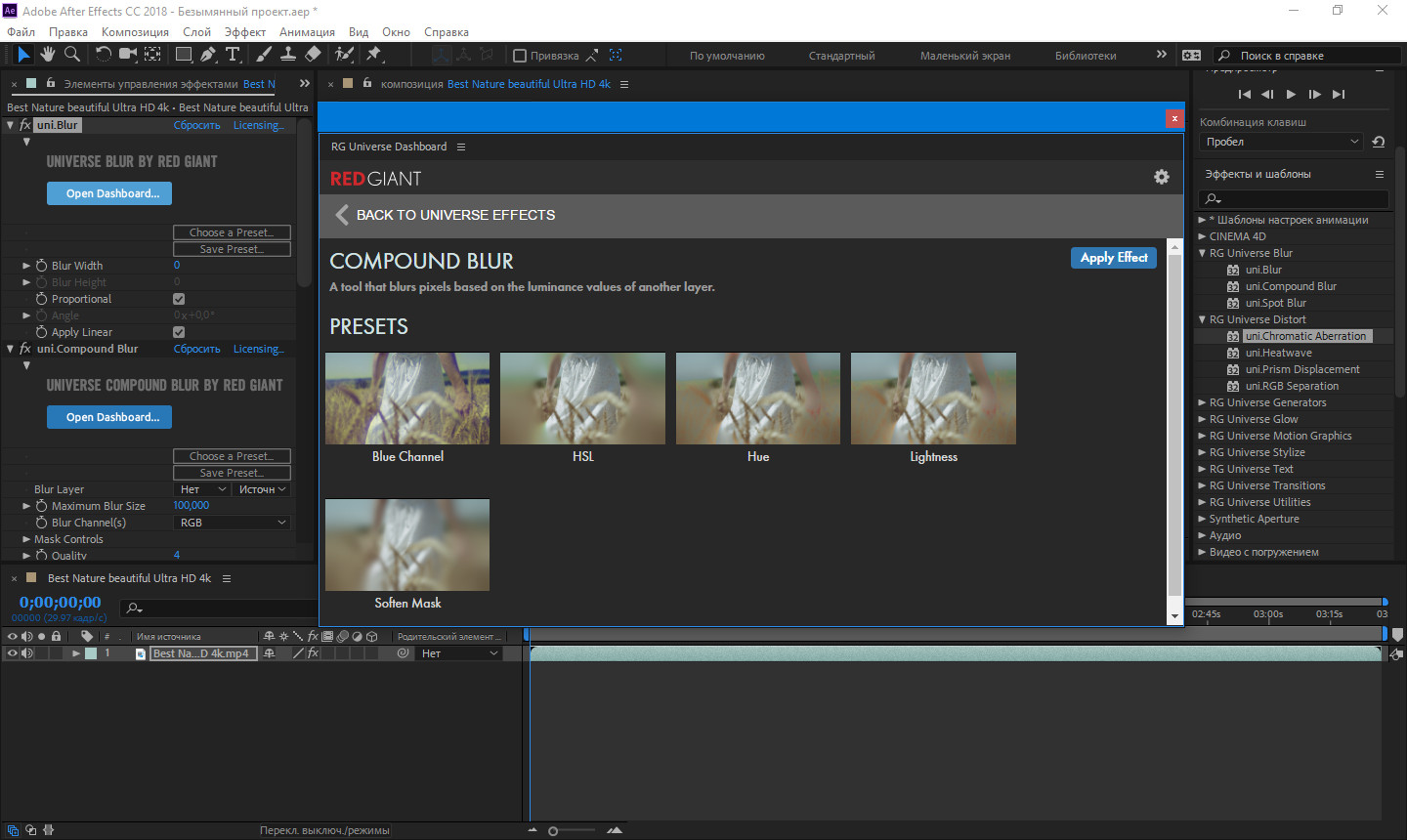The image size is (1407, 840).
Task: Show more workspaces chevron
Action: click(x=1161, y=55)
